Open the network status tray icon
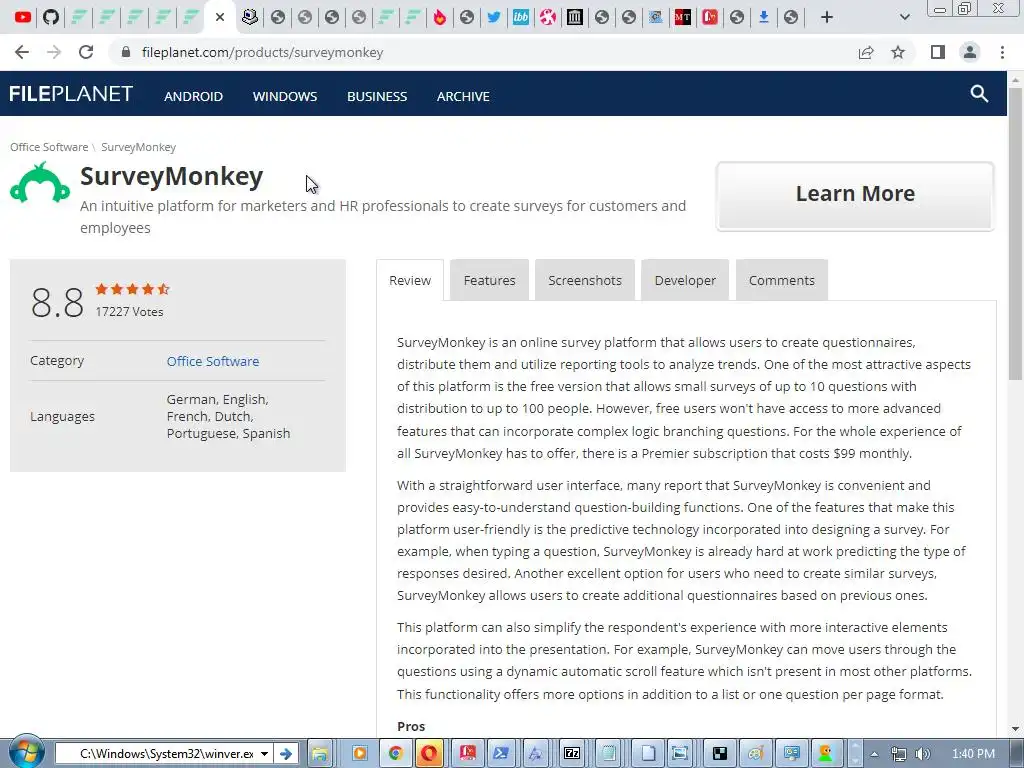1024x768 pixels. tap(899, 754)
